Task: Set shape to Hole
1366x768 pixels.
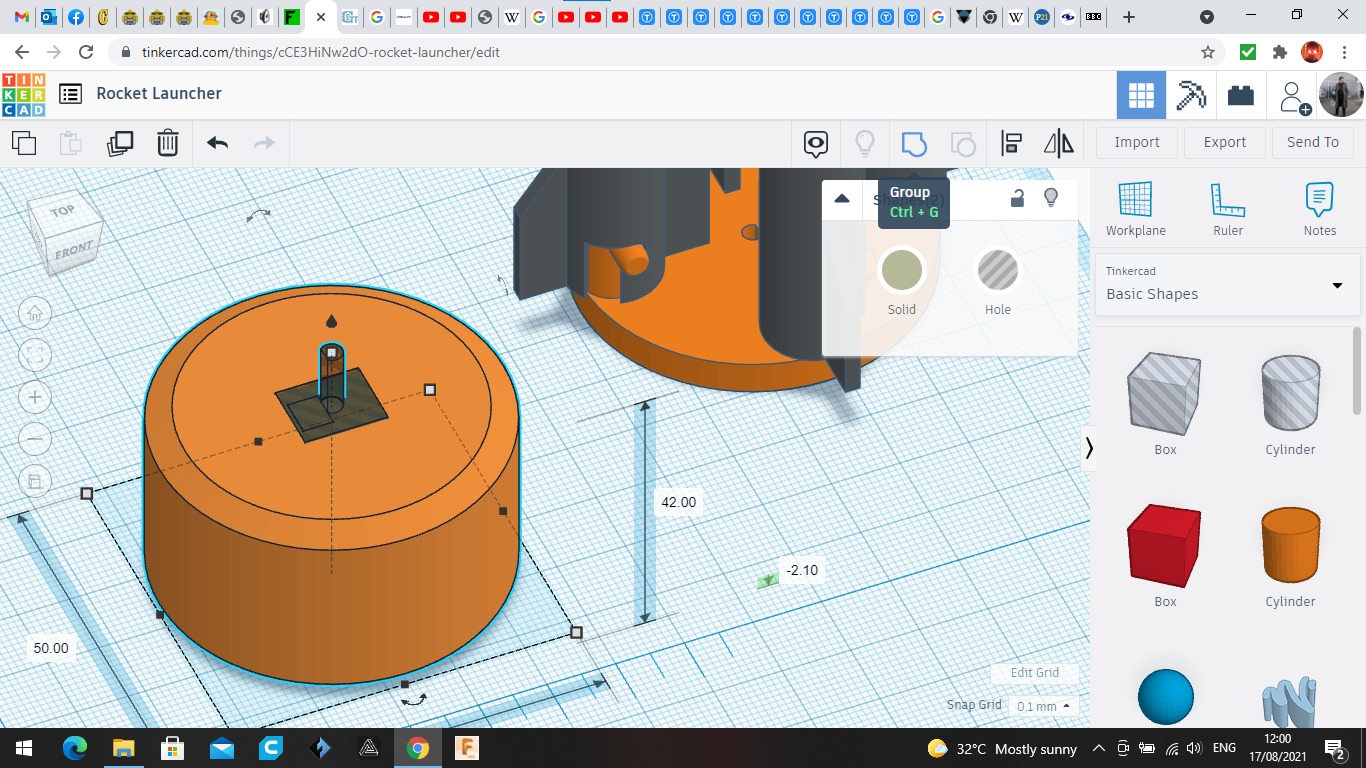Action: [997, 271]
